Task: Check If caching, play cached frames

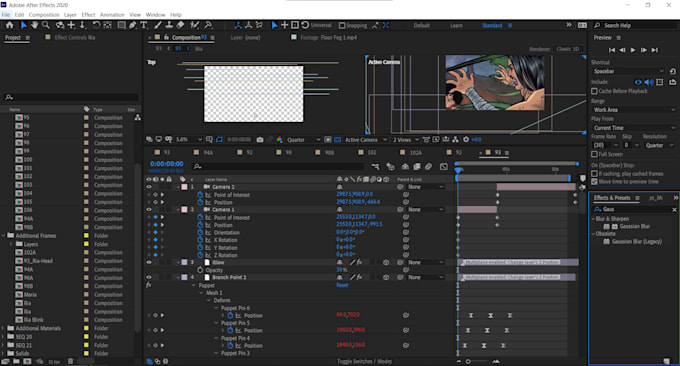Action: pos(595,174)
